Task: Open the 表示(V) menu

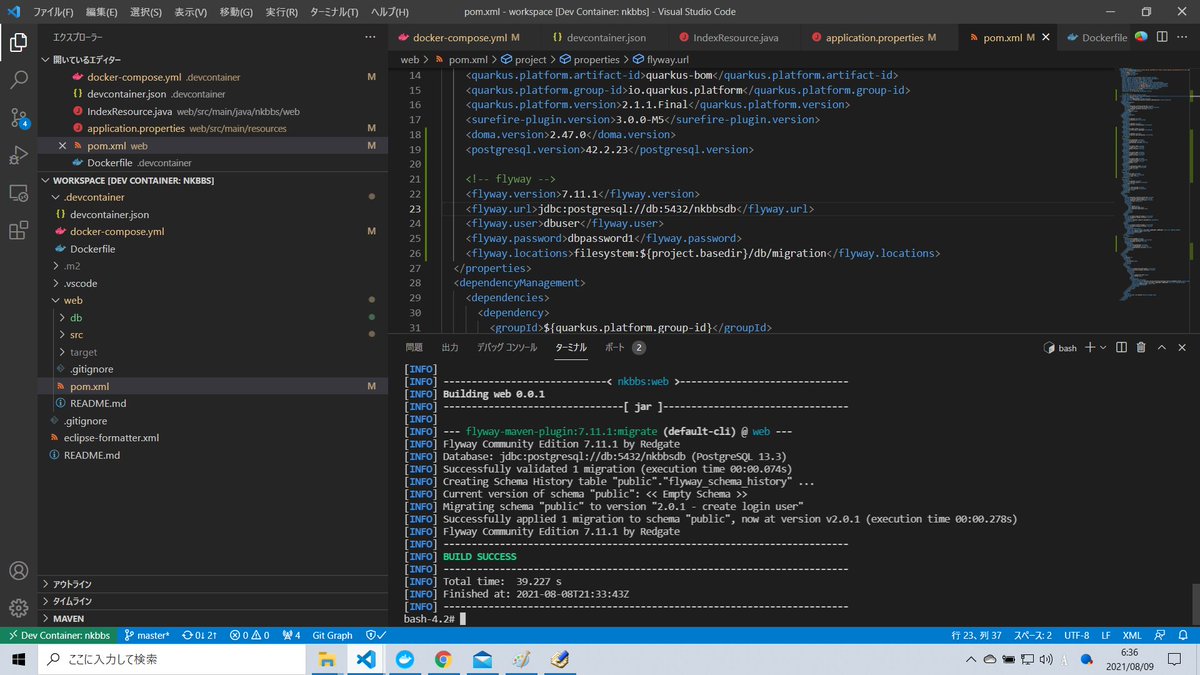Action: 190,12
